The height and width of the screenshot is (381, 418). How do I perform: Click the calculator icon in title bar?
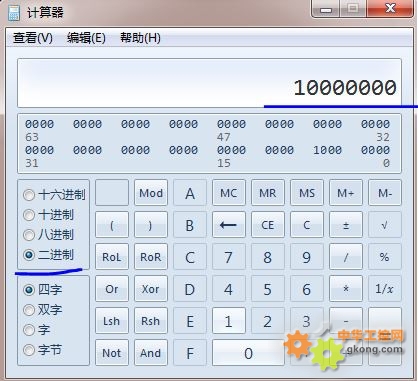pos(14,12)
